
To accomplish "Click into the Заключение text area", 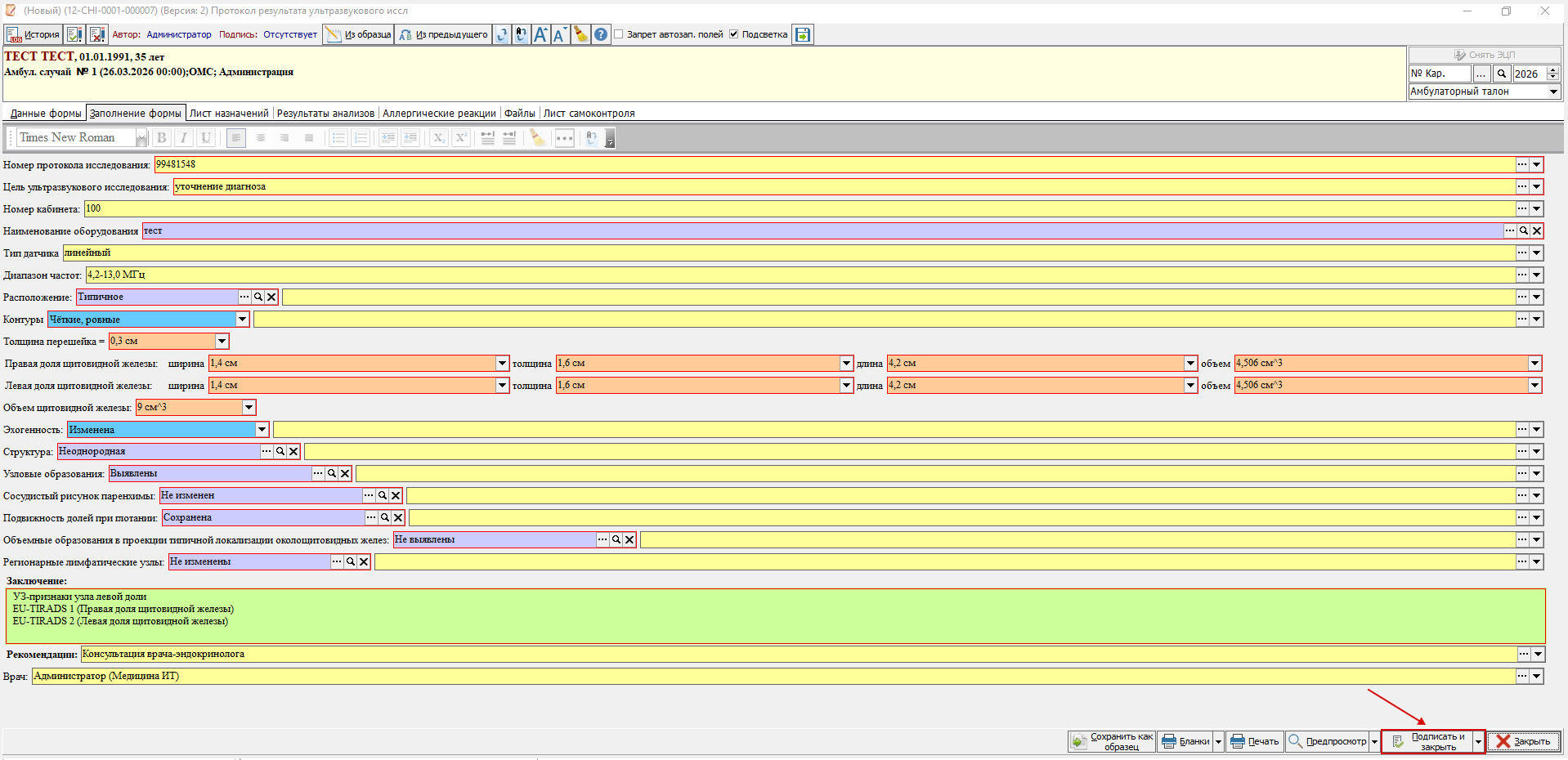I will coord(775,616).
